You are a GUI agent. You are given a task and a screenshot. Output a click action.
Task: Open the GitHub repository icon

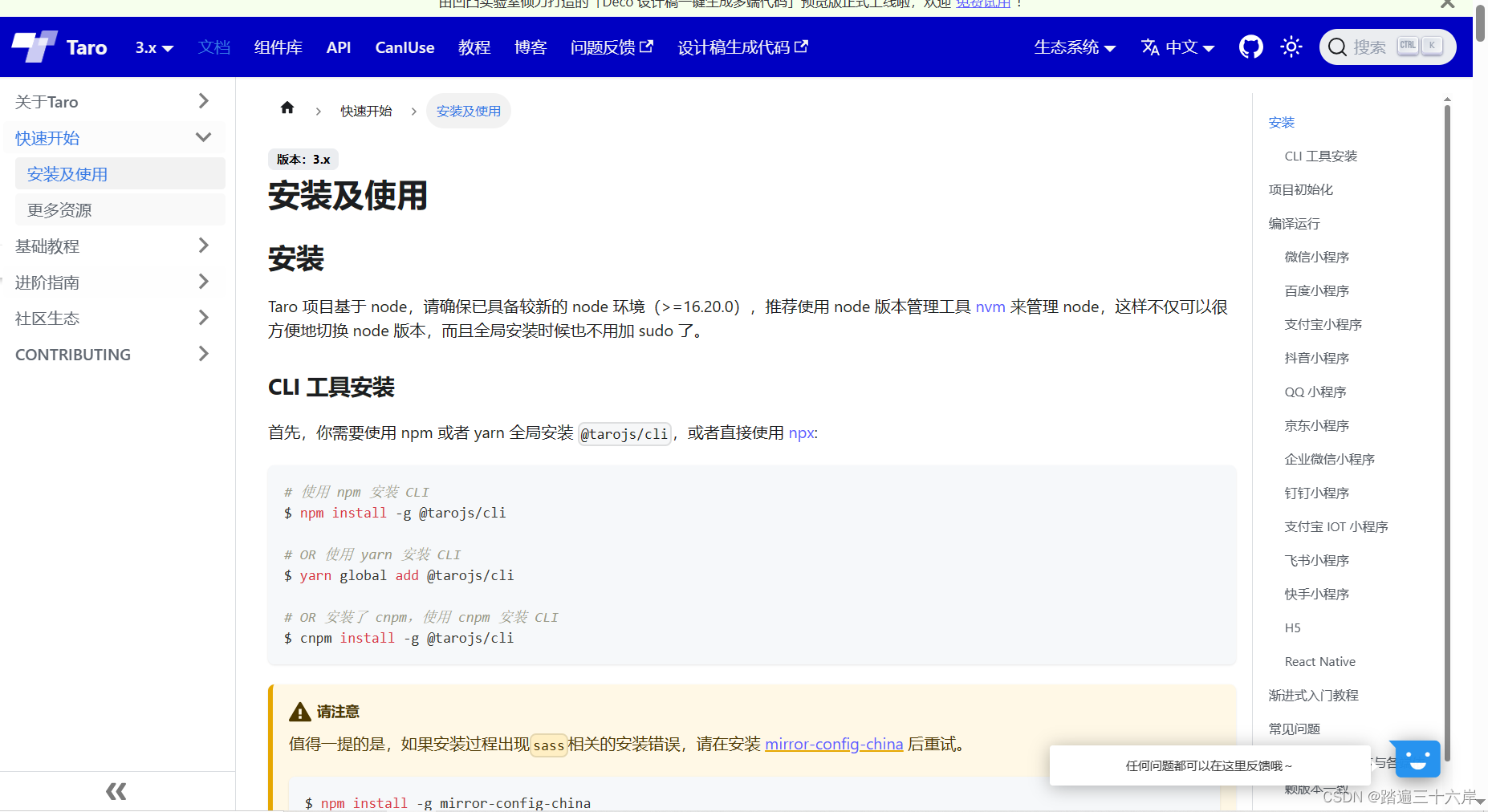pyautogui.click(x=1250, y=47)
